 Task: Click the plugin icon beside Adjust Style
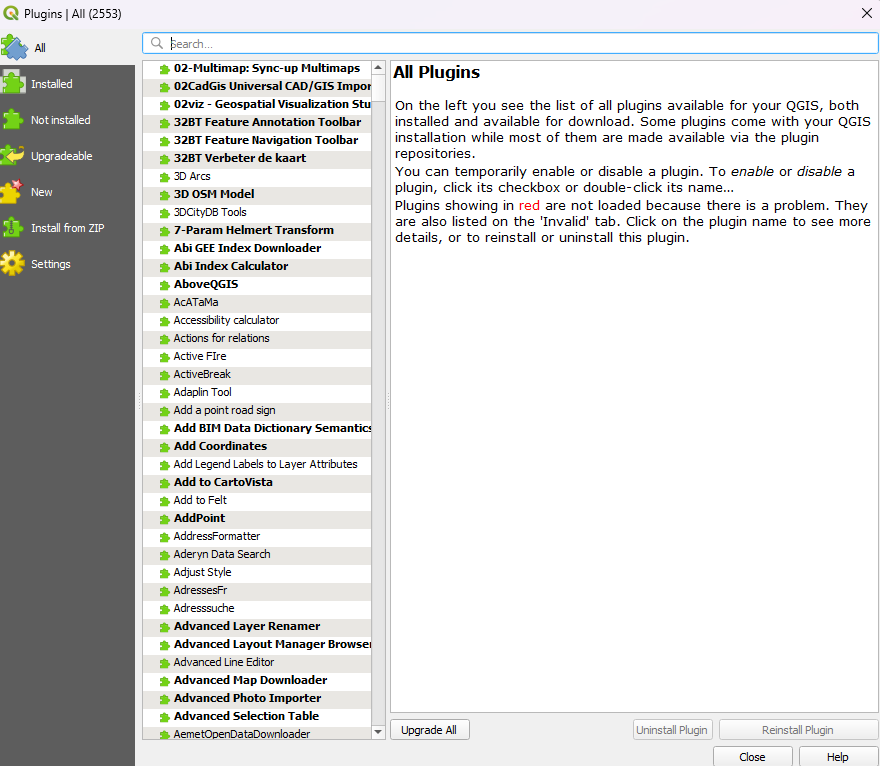164,573
